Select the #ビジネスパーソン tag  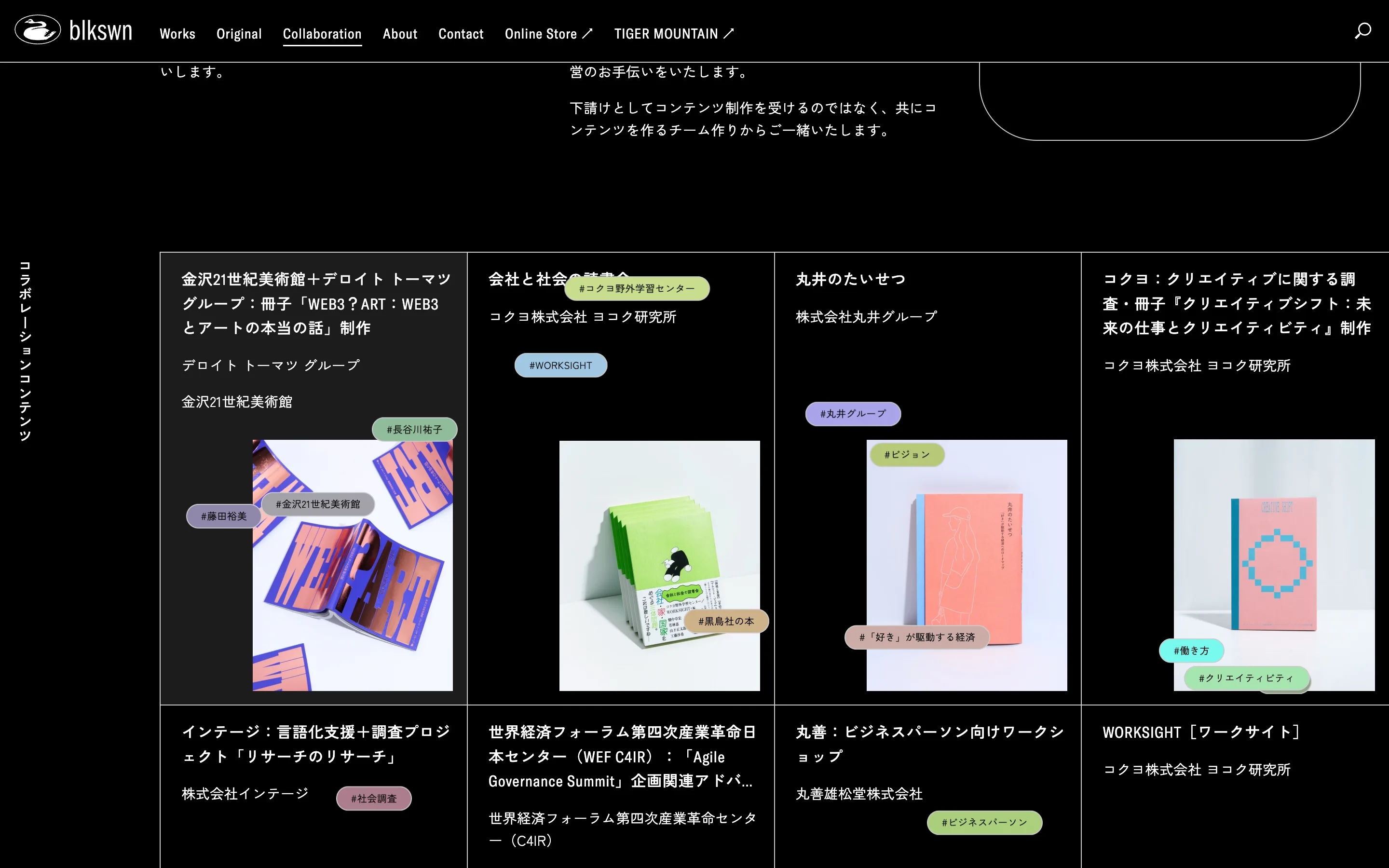tap(984, 823)
